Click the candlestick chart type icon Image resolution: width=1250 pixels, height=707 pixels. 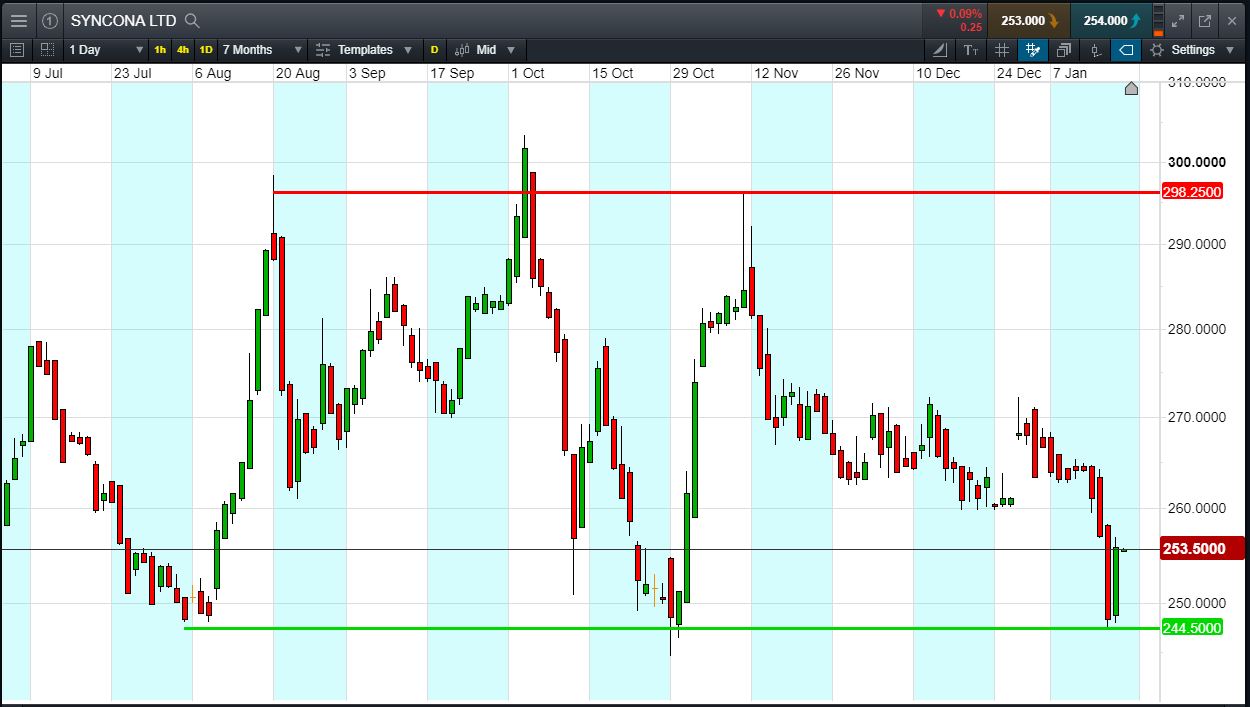pyautogui.click(x=462, y=49)
